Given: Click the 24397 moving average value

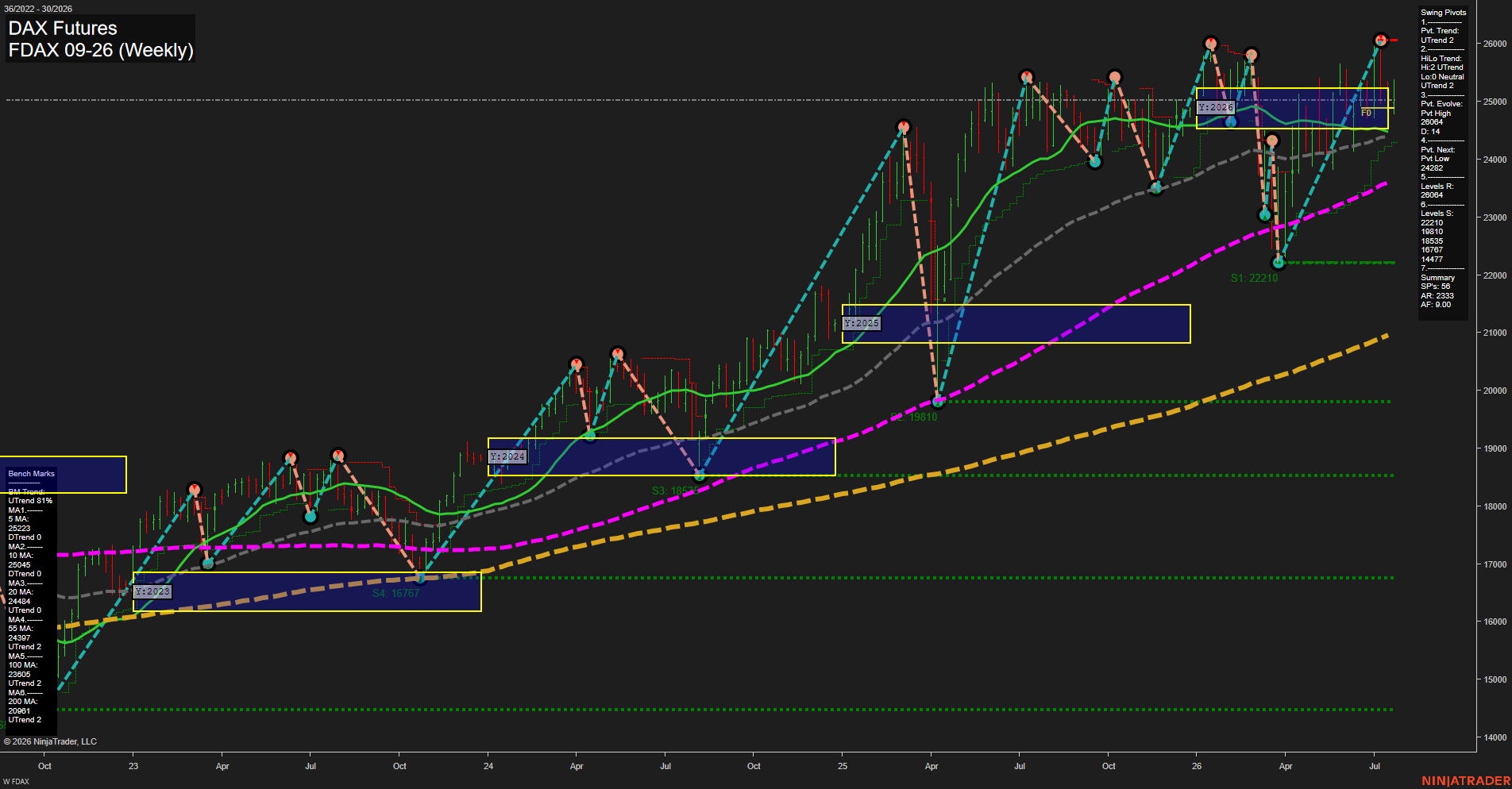Looking at the screenshot, I should click(x=19, y=638).
